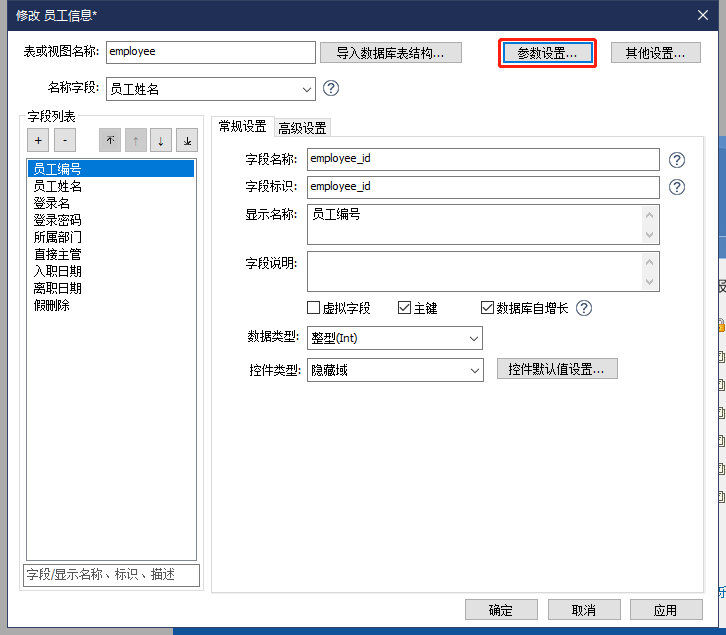726x635 pixels.
Task: Add a new field with the plus button
Action: pos(38,140)
